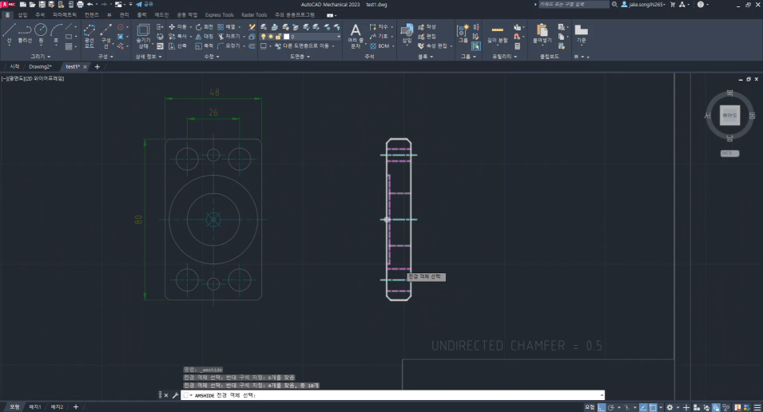Click the Paste (붙여넣기) clipboard icon

(x=542, y=34)
